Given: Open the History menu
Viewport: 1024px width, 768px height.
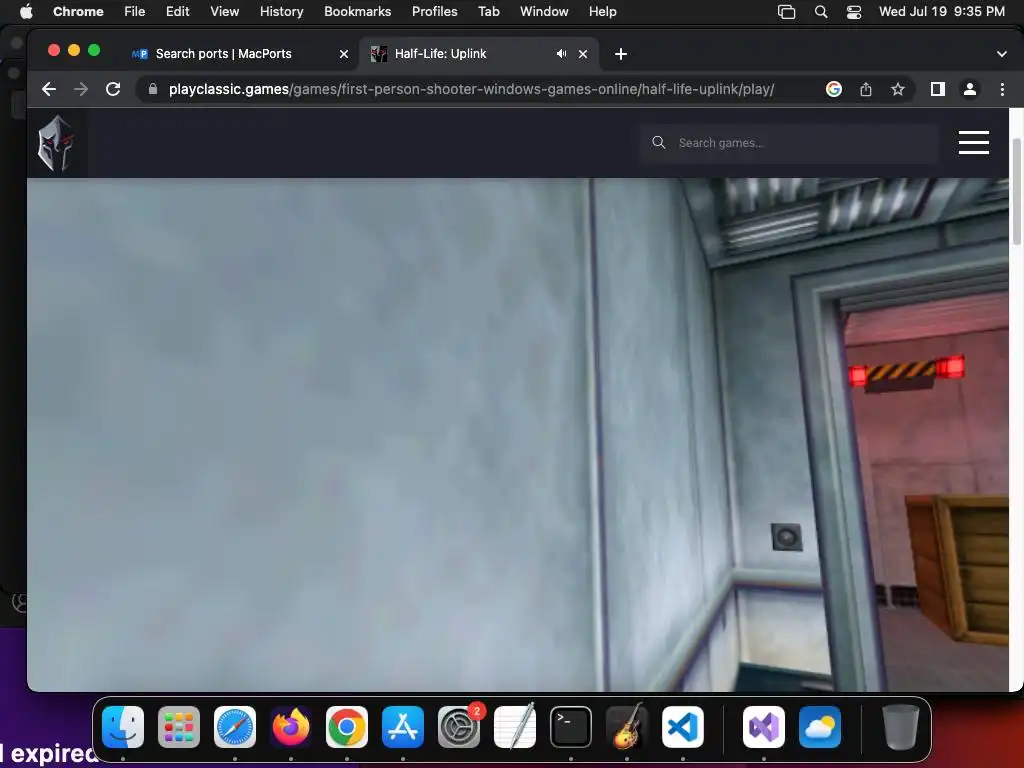Looking at the screenshot, I should [281, 12].
